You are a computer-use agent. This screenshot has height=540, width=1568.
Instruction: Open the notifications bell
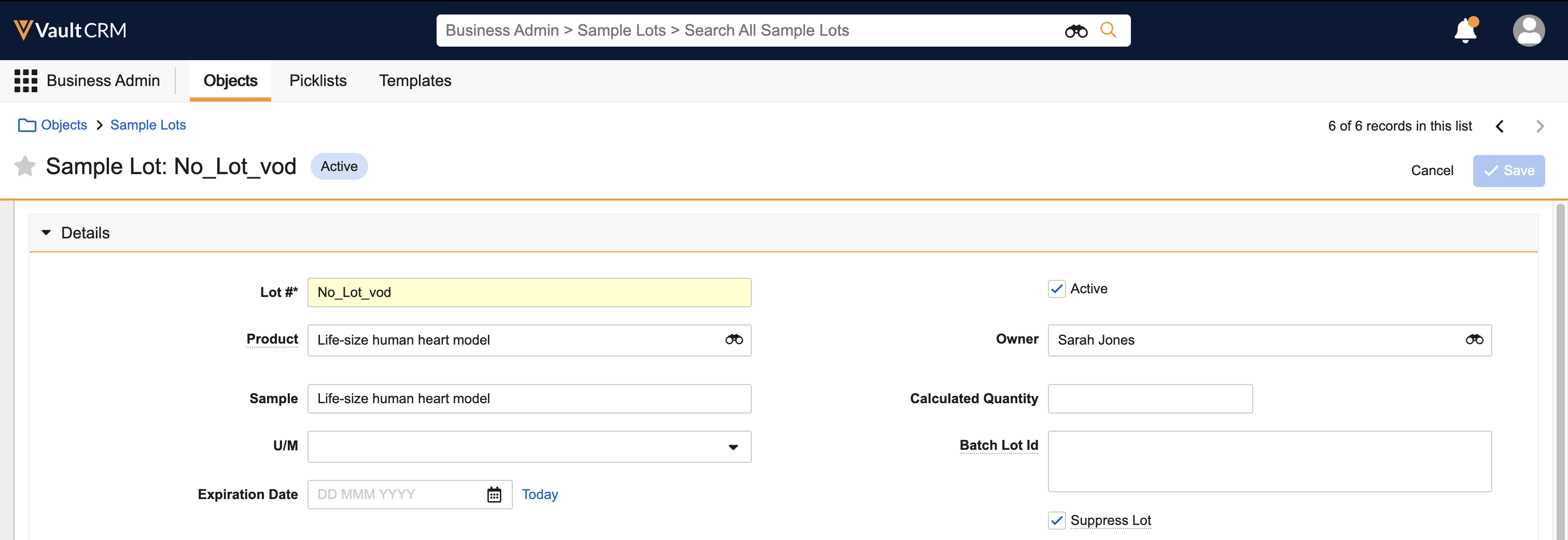pyautogui.click(x=1465, y=31)
